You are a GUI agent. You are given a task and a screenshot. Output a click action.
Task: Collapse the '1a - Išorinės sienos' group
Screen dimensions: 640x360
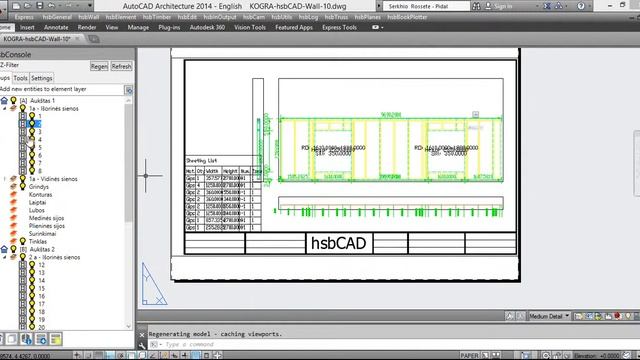point(5,109)
